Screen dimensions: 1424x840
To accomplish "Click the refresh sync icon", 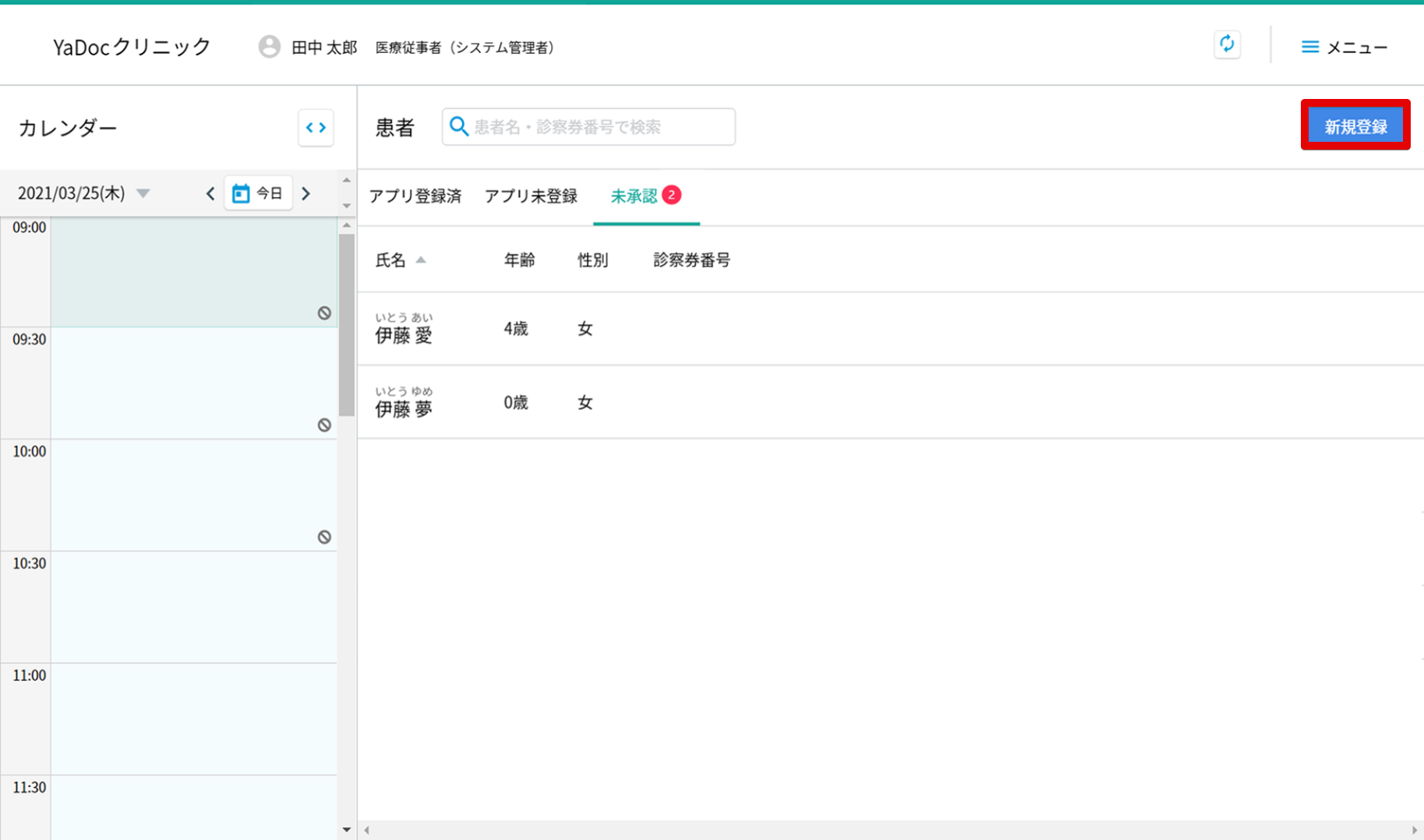I will click(x=1227, y=44).
